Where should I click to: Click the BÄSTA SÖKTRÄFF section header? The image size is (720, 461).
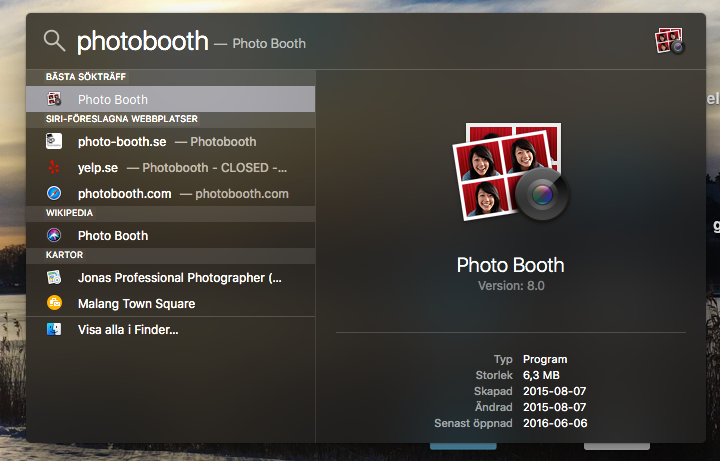[85, 77]
